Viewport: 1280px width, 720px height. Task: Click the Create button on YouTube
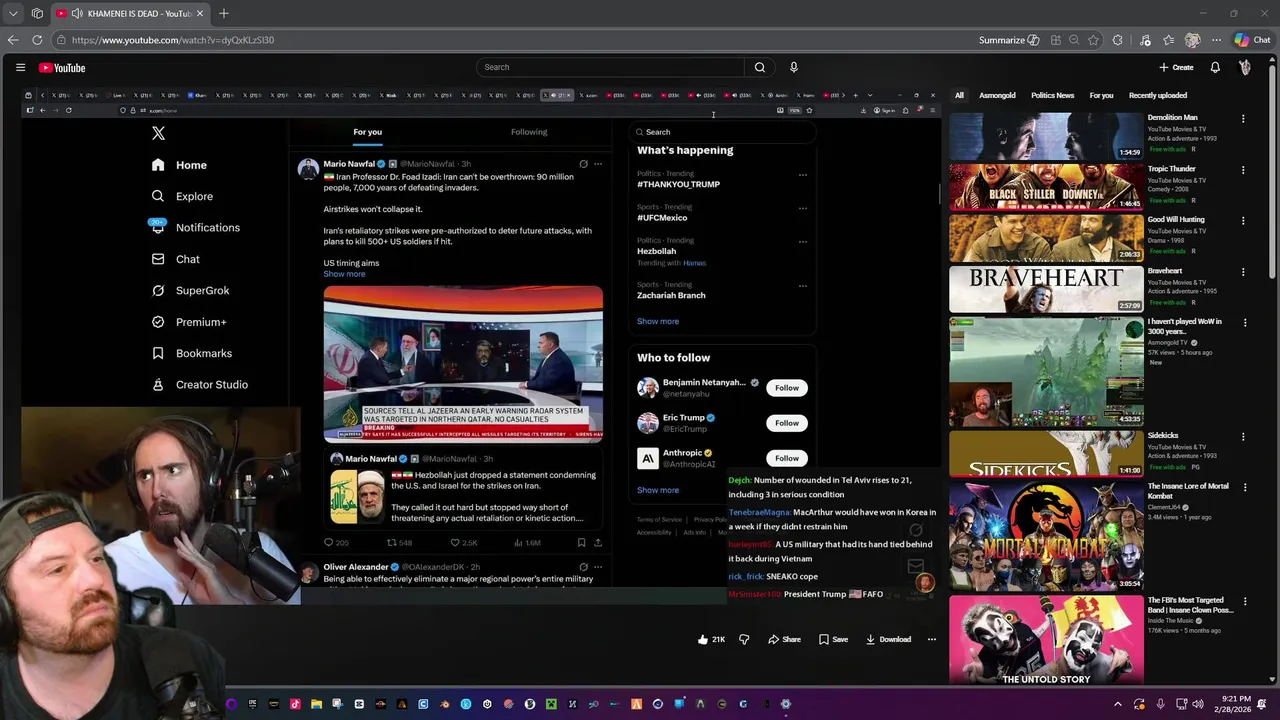click(x=1176, y=67)
